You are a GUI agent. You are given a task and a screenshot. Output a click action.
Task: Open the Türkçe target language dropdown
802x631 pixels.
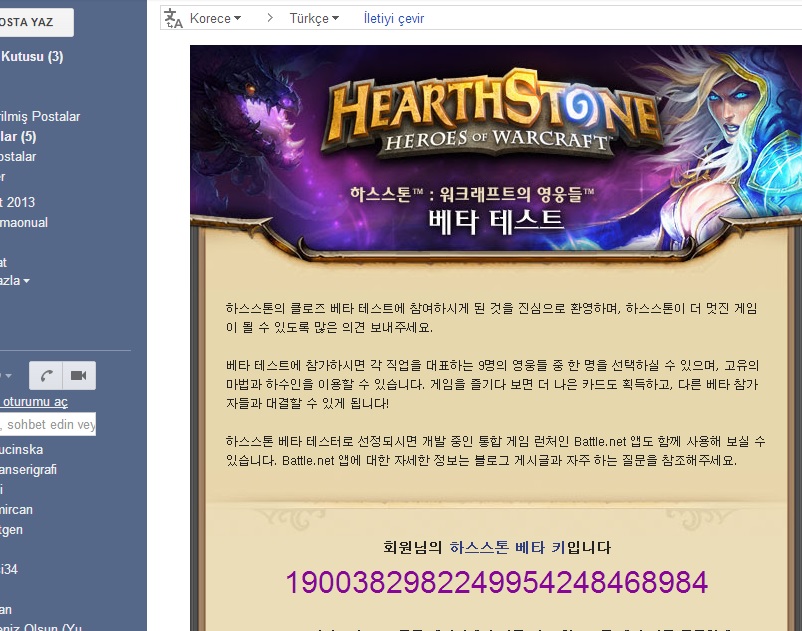click(x=314, y=18)
